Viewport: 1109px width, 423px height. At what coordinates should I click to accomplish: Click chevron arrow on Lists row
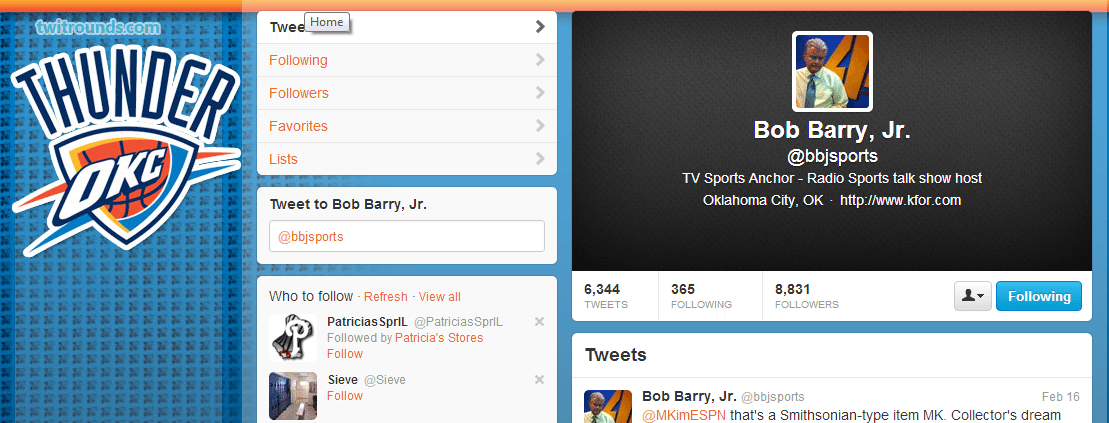pos(540,158)
